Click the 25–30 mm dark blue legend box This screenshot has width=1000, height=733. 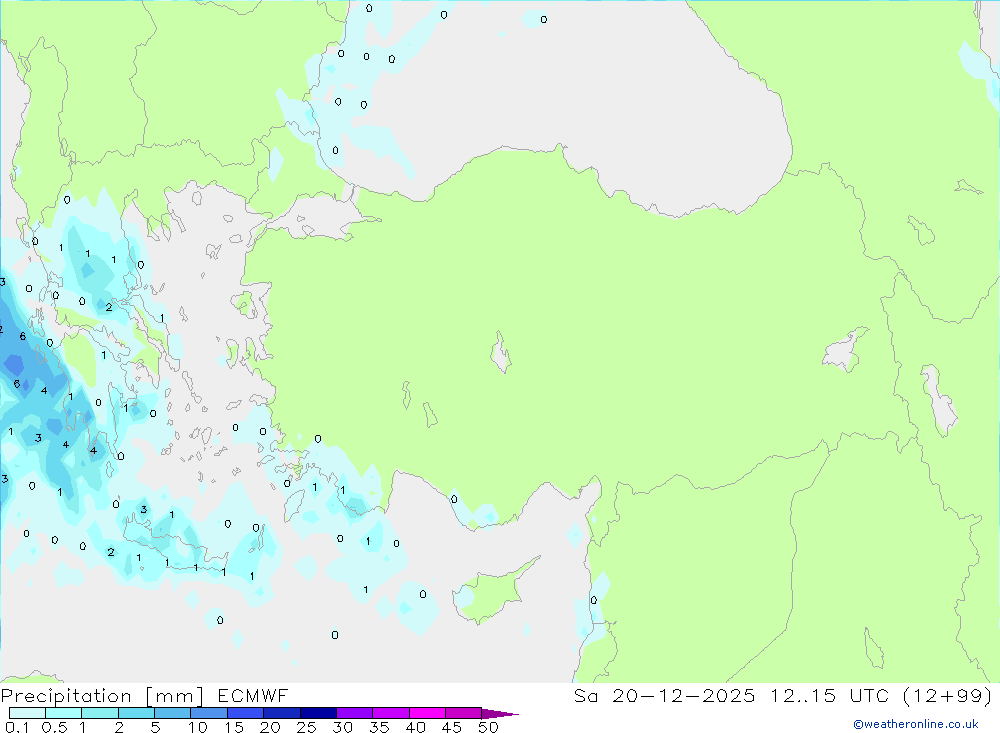click(x=318, y=713)
